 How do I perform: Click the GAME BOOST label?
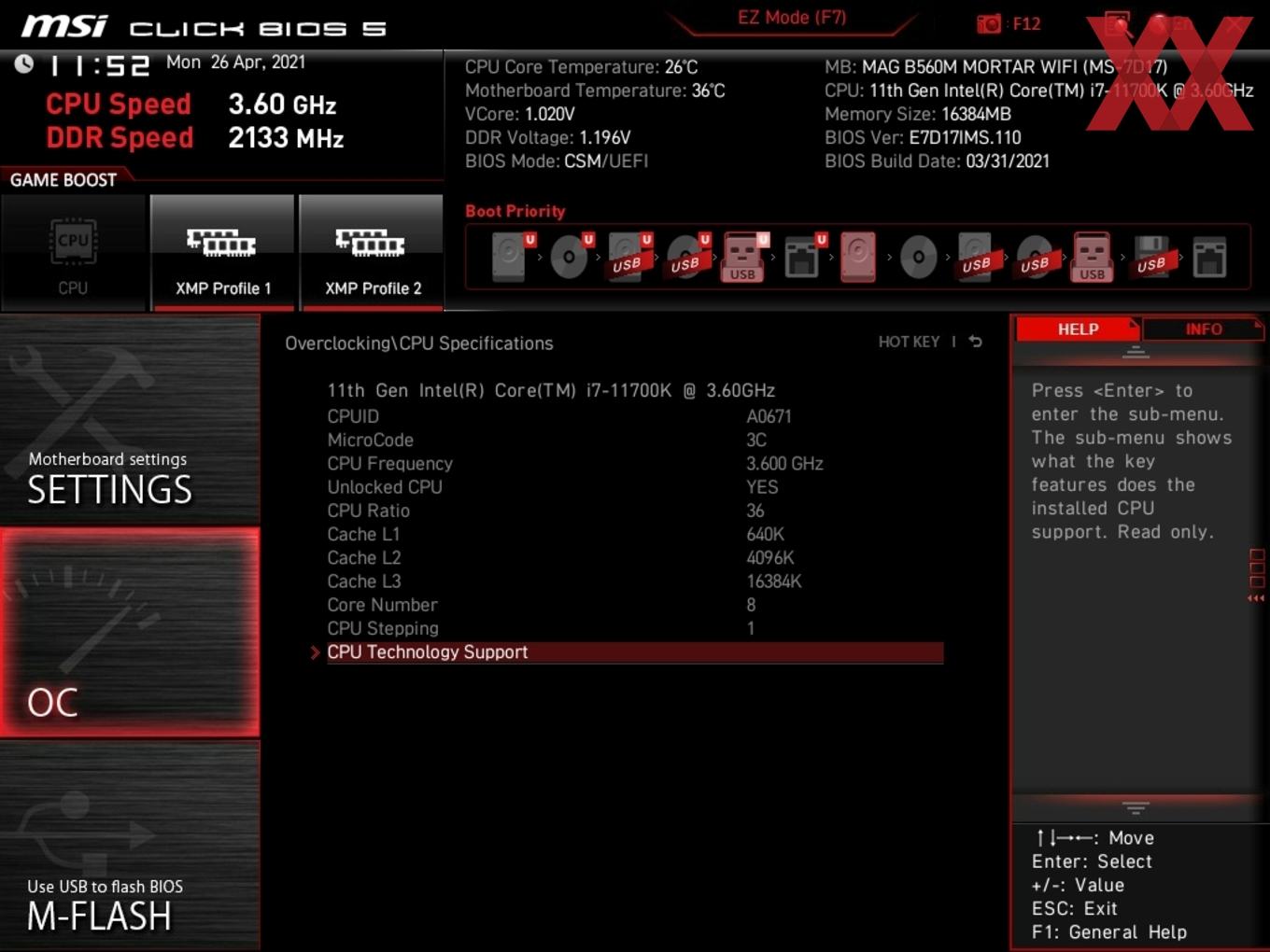(x=63, y=180)
